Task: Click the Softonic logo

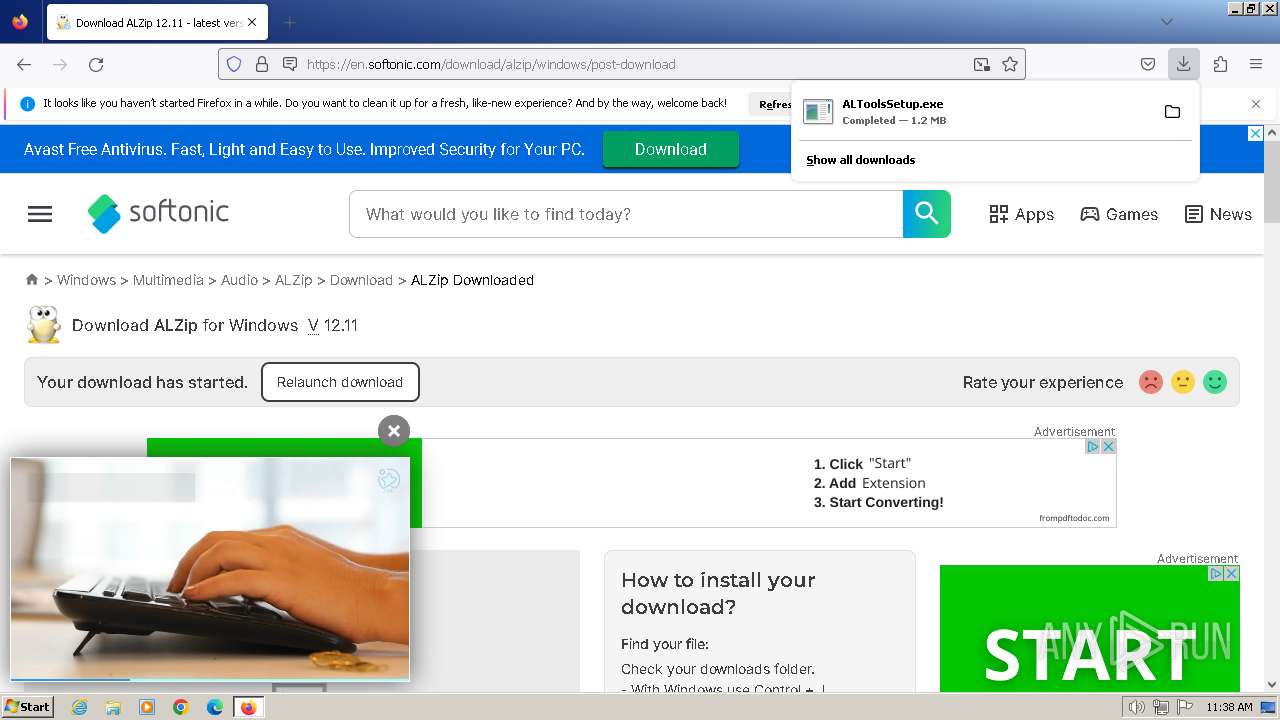Action: point(158,213)
